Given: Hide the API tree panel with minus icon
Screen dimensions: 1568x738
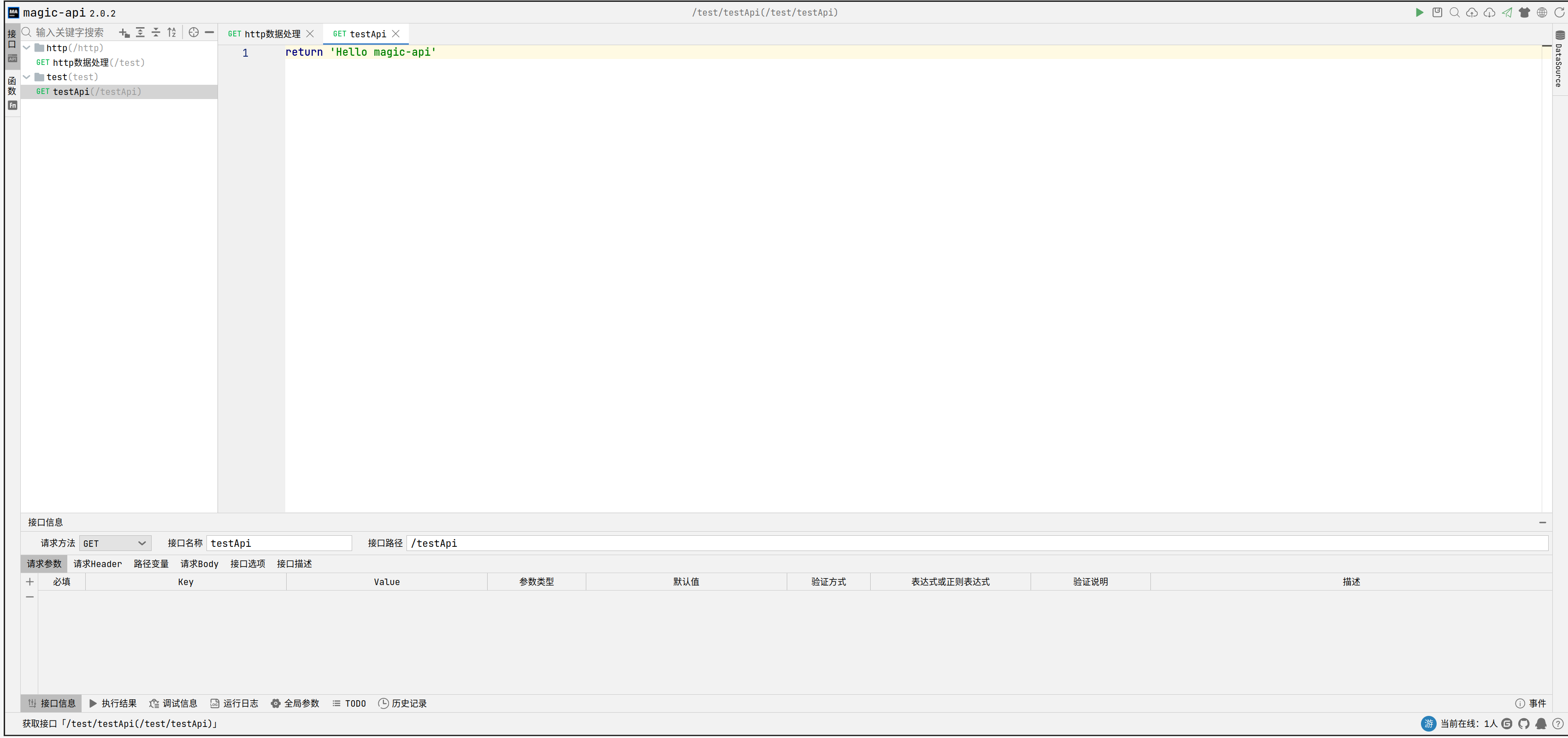Looking at the screenshot, I should pos(209,32).
